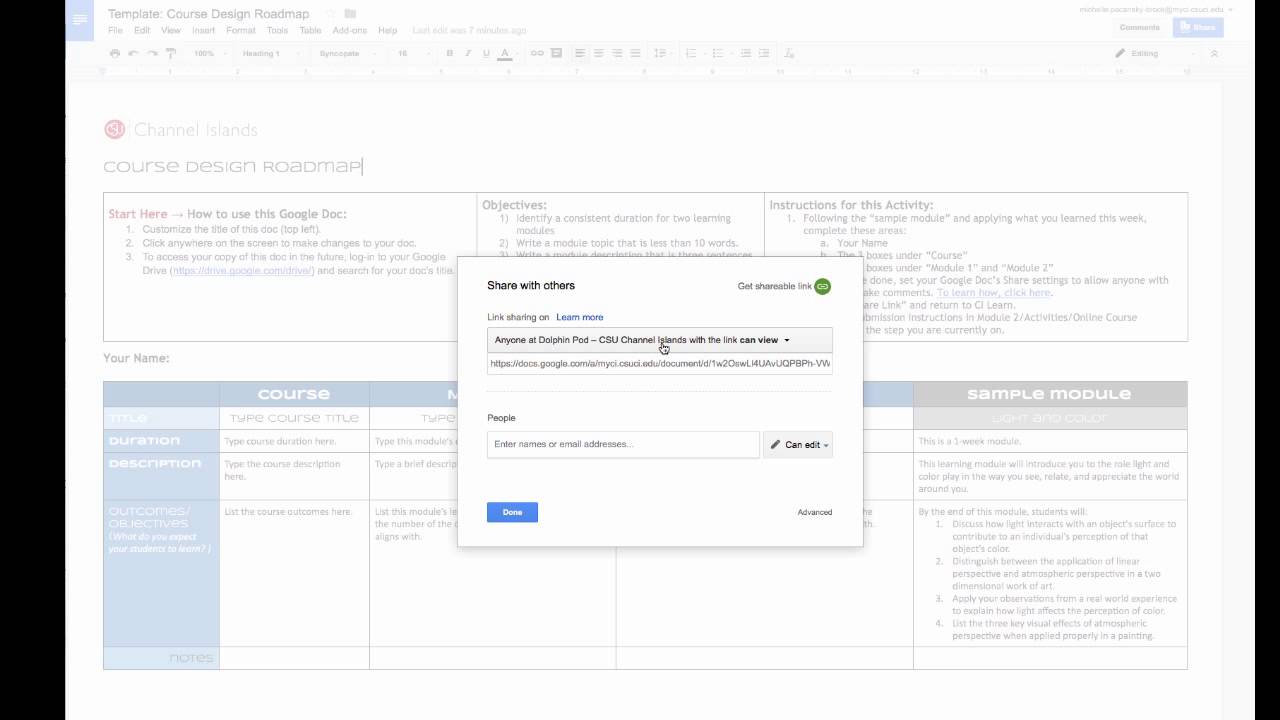Click the Comments button
This screenshot has height=720, width=1280.
tap(1140, 28)
